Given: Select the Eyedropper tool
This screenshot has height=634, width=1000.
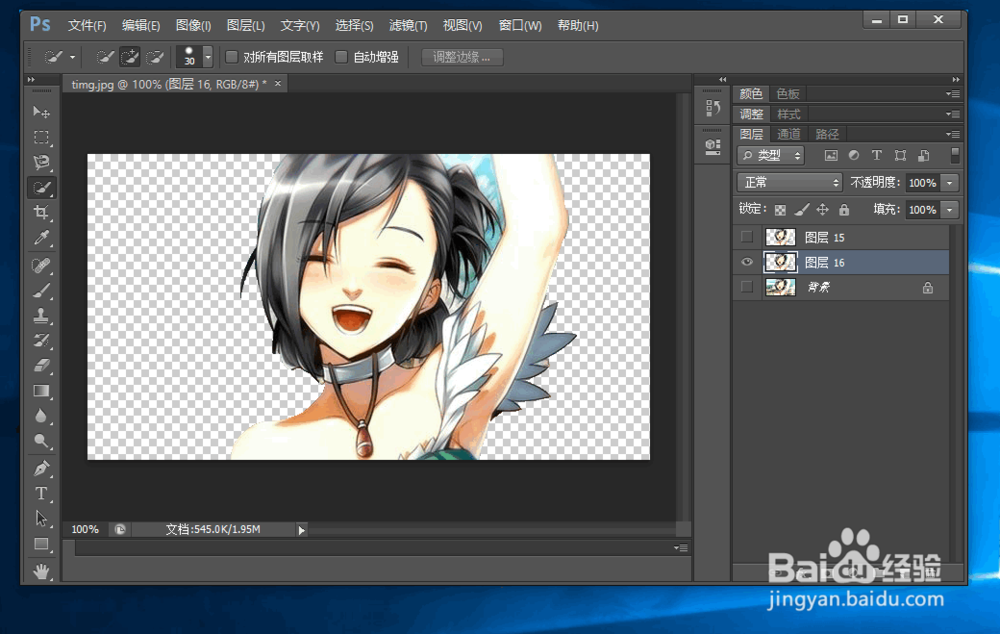Looking at the screenshot, I should click(41, 238).
